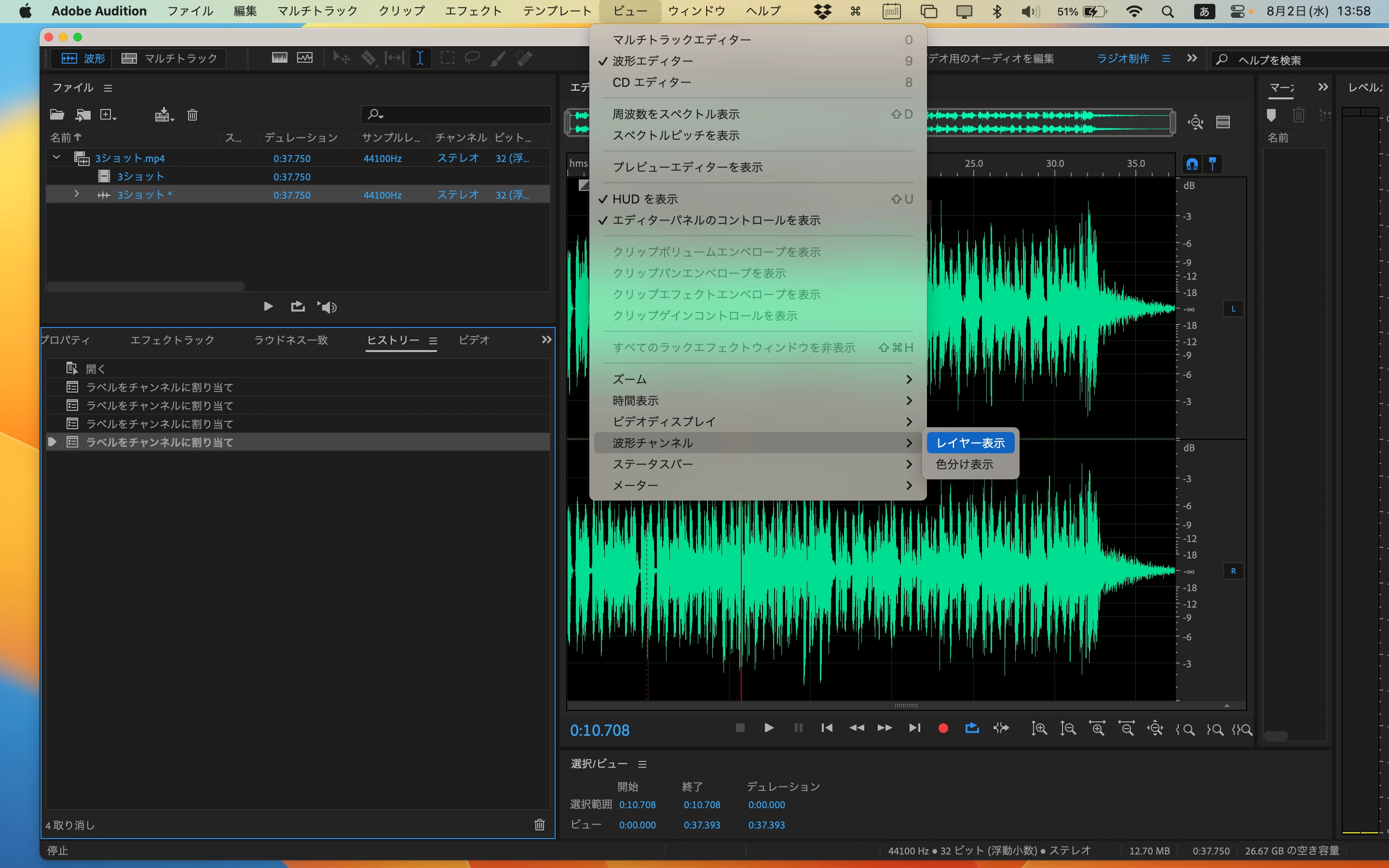Show spectral frequency display toolbar icon

pyautogui.click(x=280, y=58)
